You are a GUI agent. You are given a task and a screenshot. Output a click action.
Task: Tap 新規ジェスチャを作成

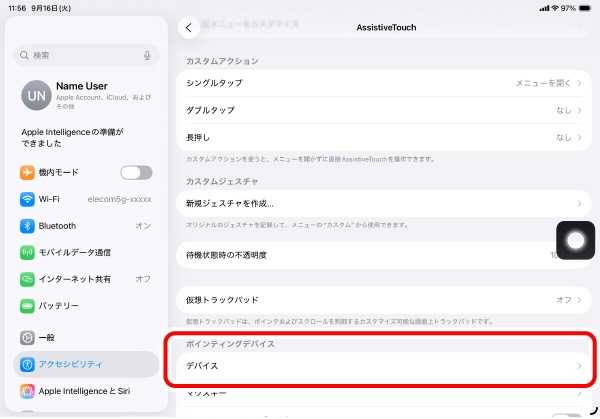coord(380,203)
